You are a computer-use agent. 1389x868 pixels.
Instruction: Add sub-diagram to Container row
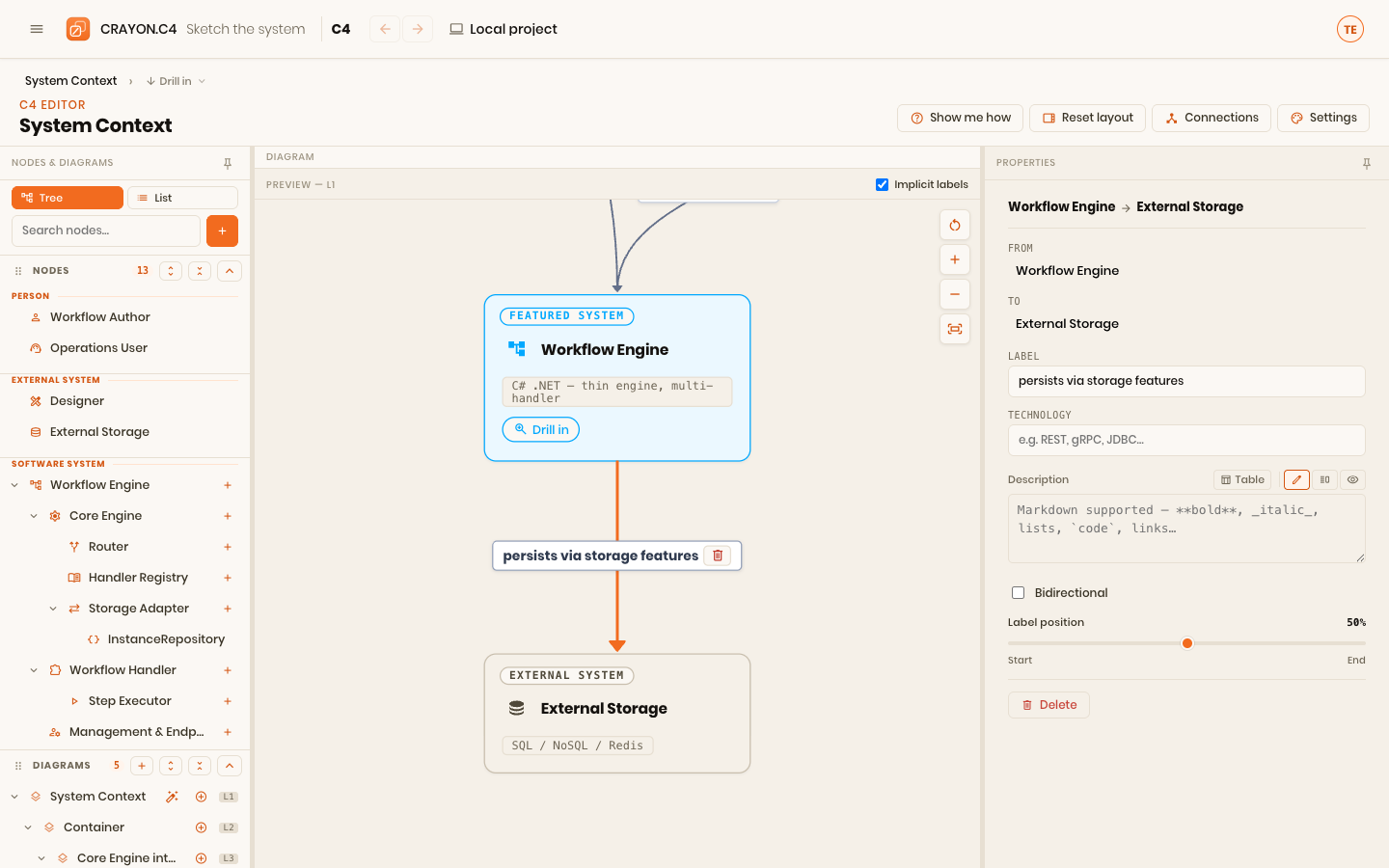point(201,827)
